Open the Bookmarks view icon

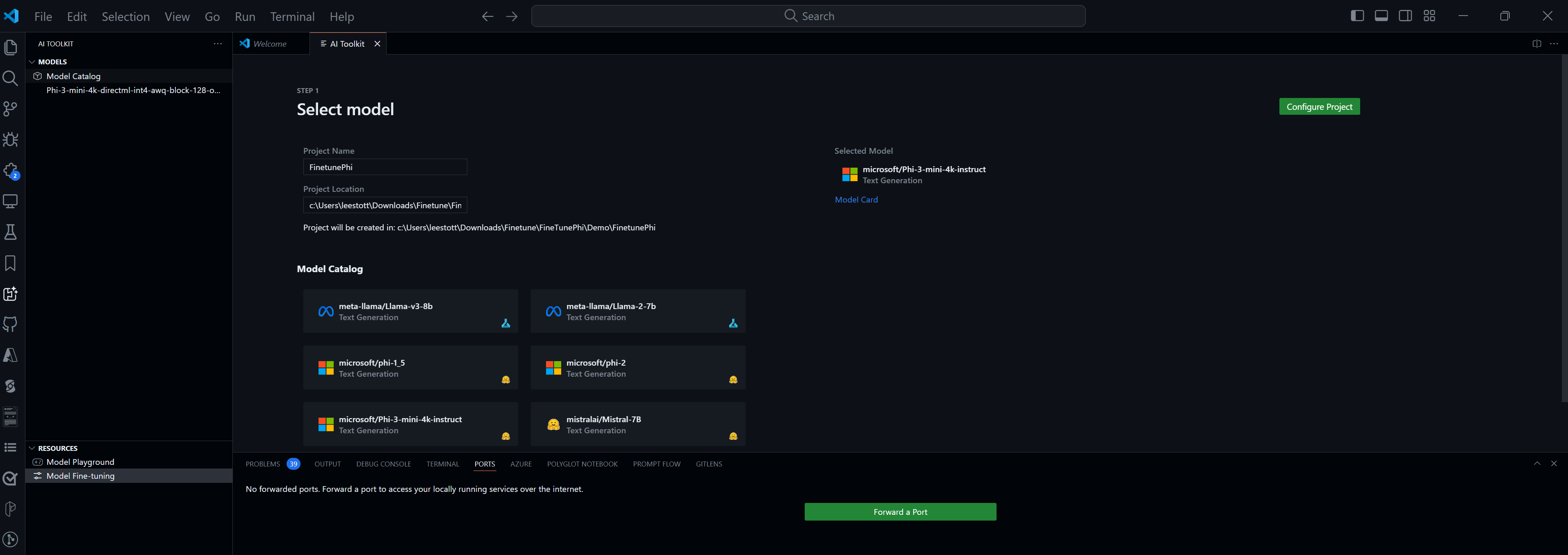click(x=10, y=263)
